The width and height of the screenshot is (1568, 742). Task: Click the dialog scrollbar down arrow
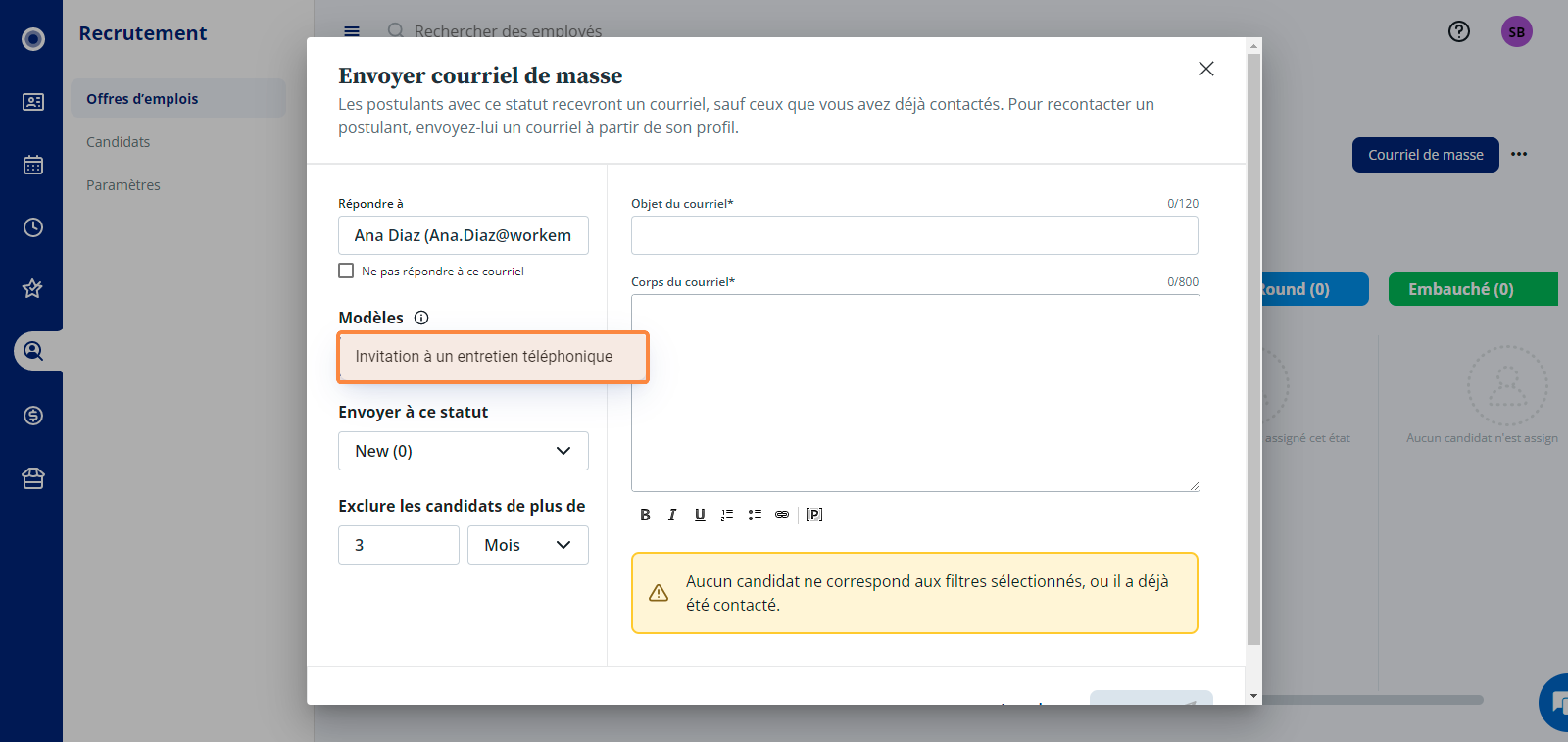pyautogui.click(x=1253, y=696)
